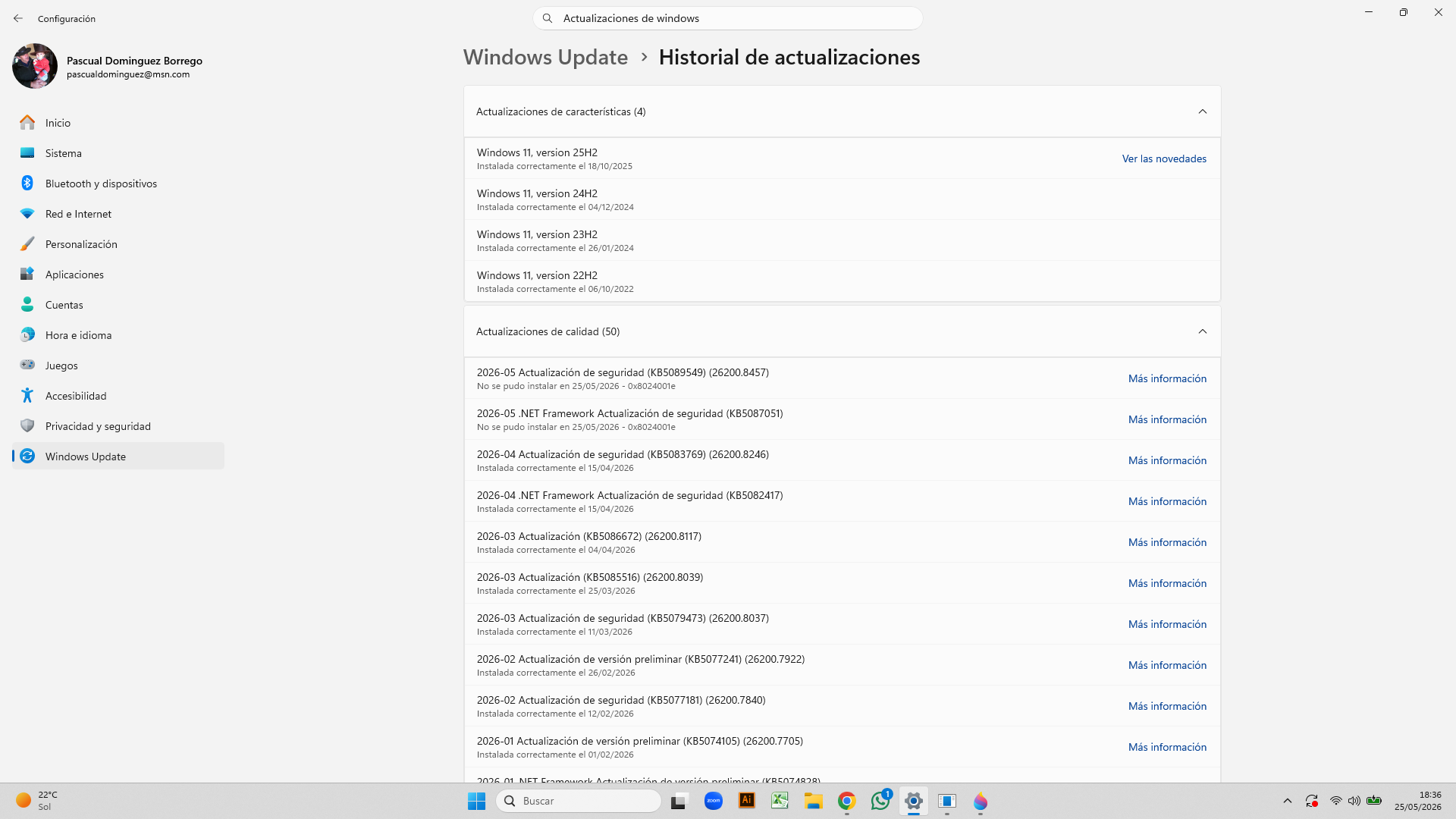
Task: Click Ver las novedades link
Action: pos(1164,158)
